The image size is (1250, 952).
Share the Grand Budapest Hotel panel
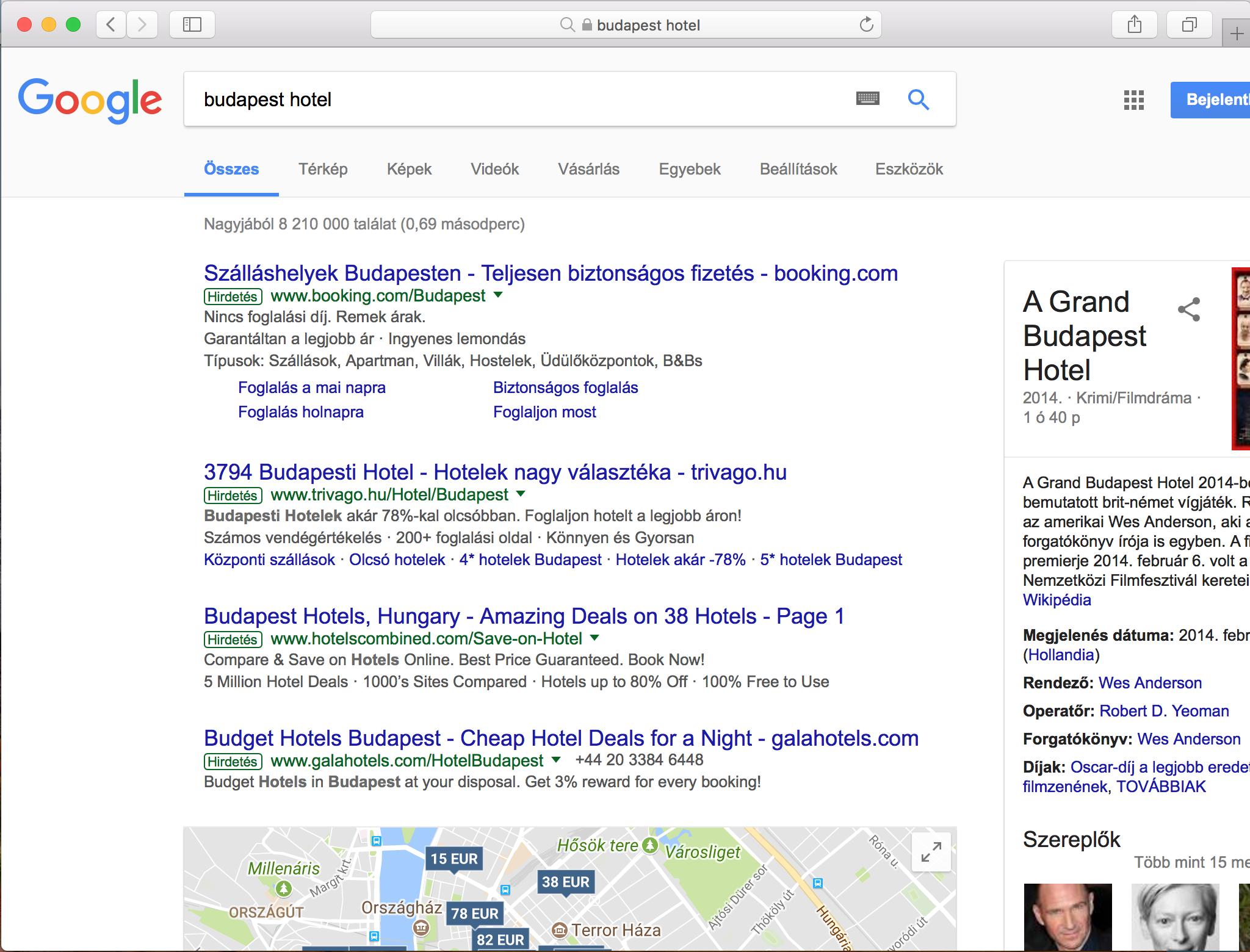point(1189,309)
